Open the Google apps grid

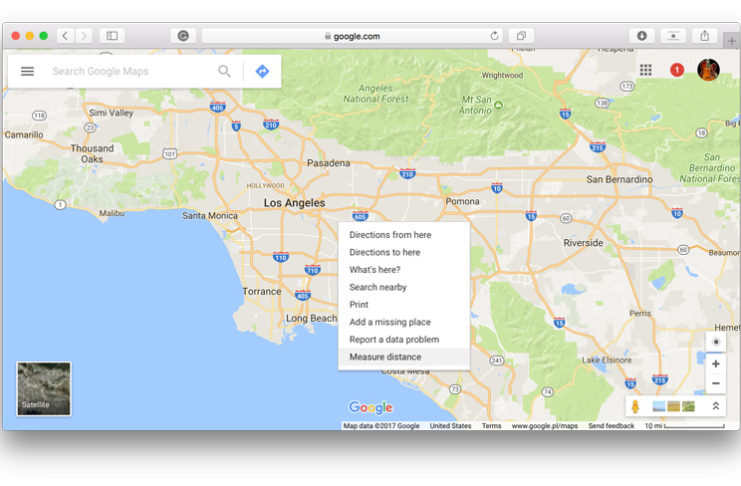(x=646, y=70)
